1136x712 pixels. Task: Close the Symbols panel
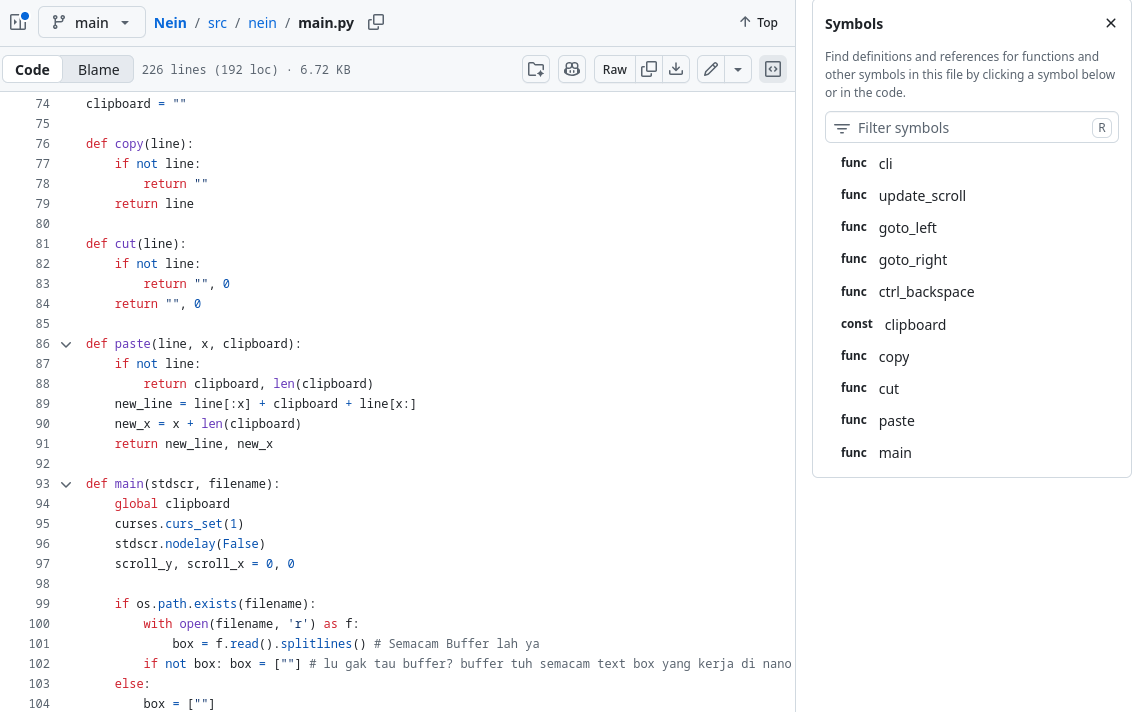1111,23
